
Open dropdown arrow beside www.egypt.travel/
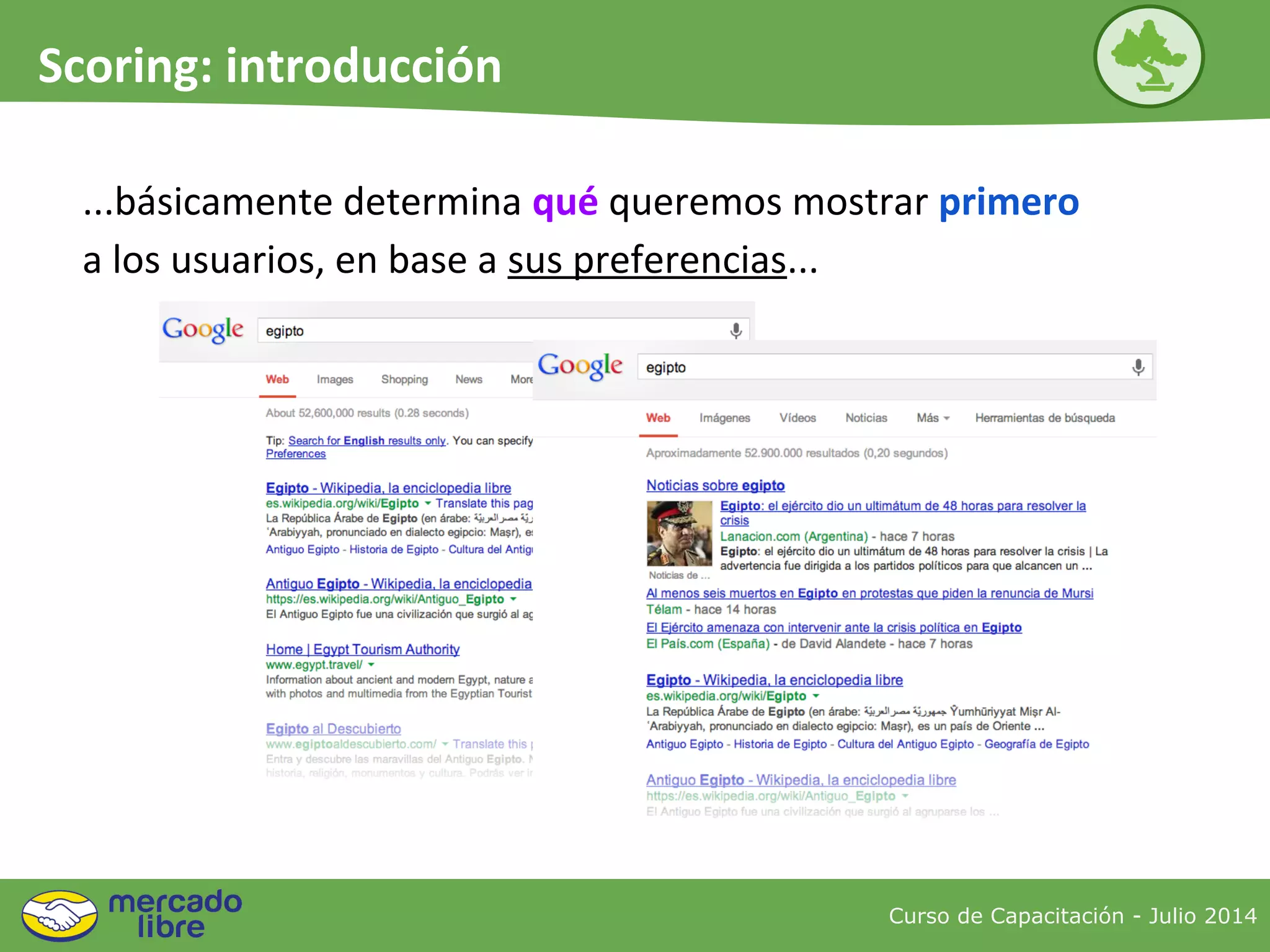coord(371,665)
